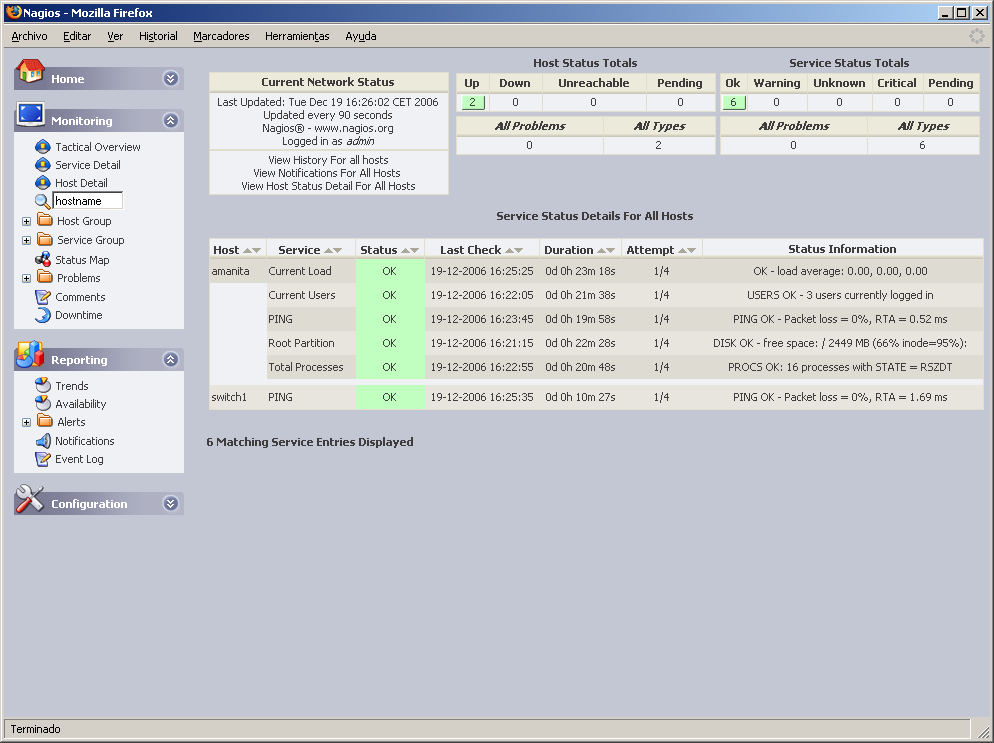
Task: Click the Problems folder icon
Action: tap(44, 277)
